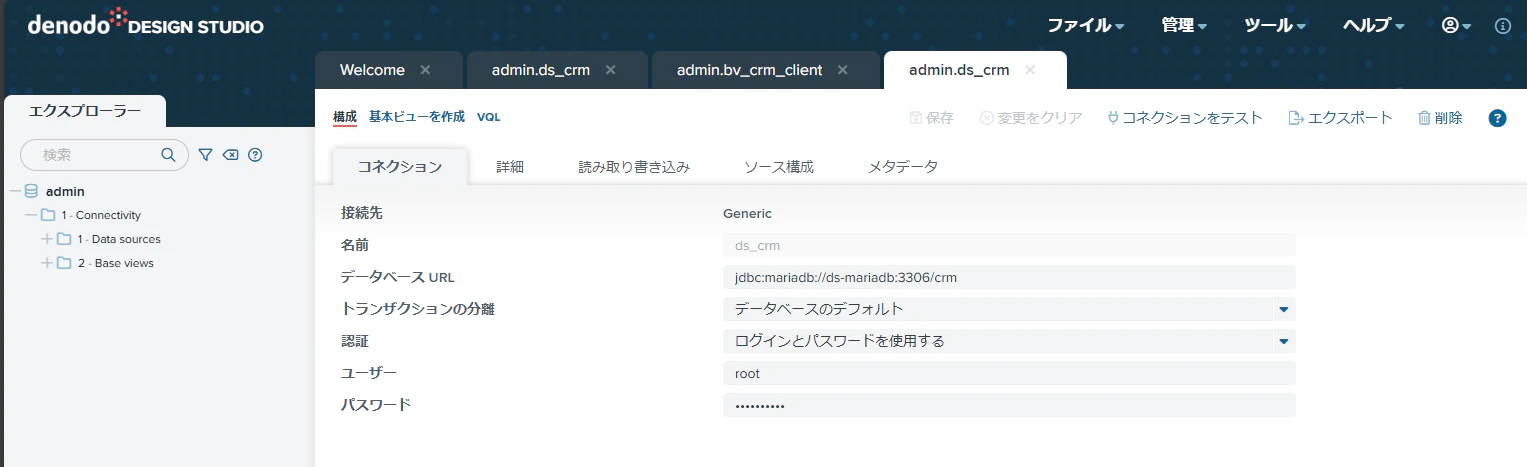The image size is (1527, 467).
Task: Open explorer help question mark icon
Action: [x=255, y=155]
